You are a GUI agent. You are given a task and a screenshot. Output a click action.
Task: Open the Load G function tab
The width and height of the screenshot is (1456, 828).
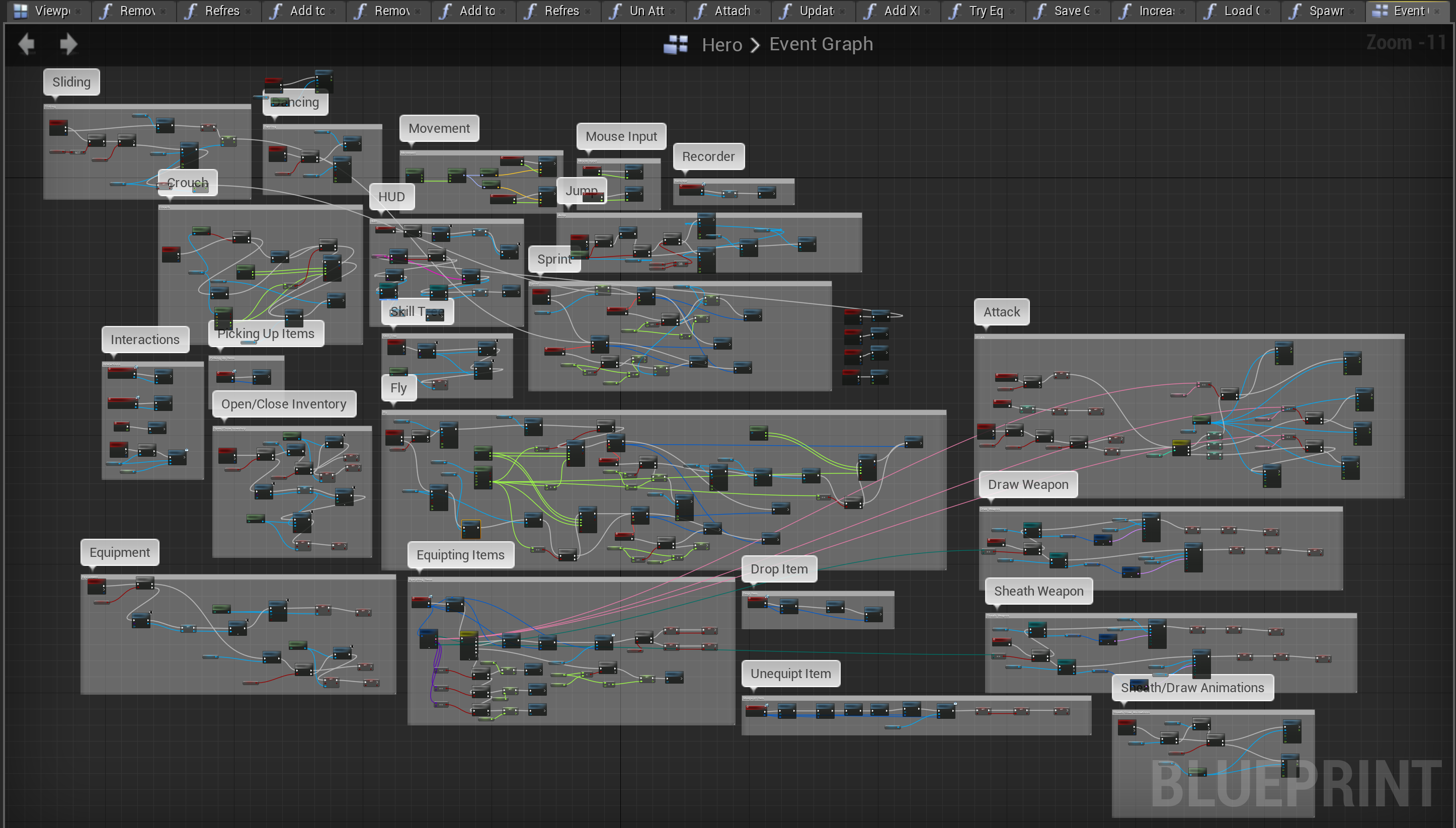(1238, 11)
